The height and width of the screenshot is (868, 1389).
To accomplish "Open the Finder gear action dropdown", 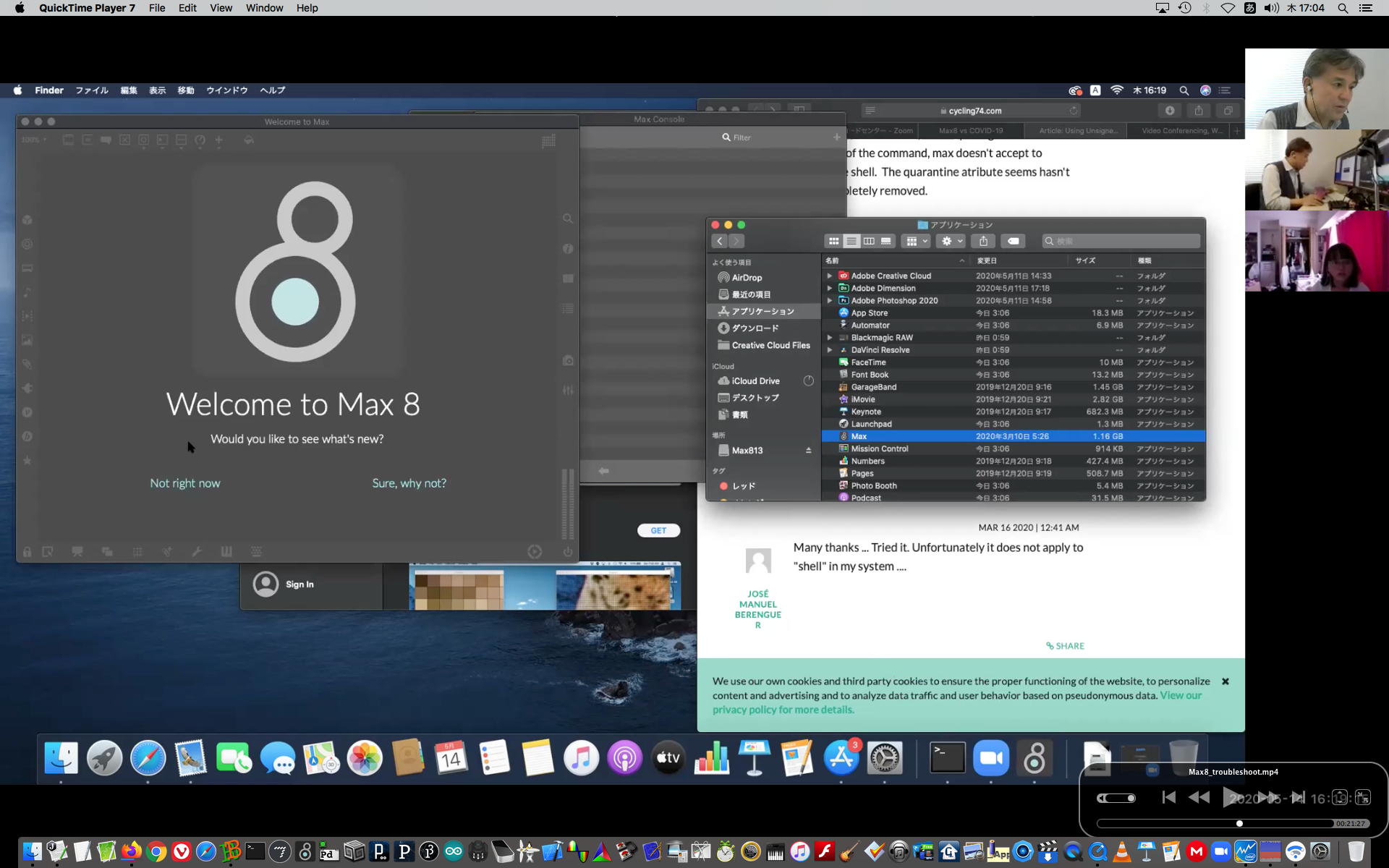I will (951, 241).
